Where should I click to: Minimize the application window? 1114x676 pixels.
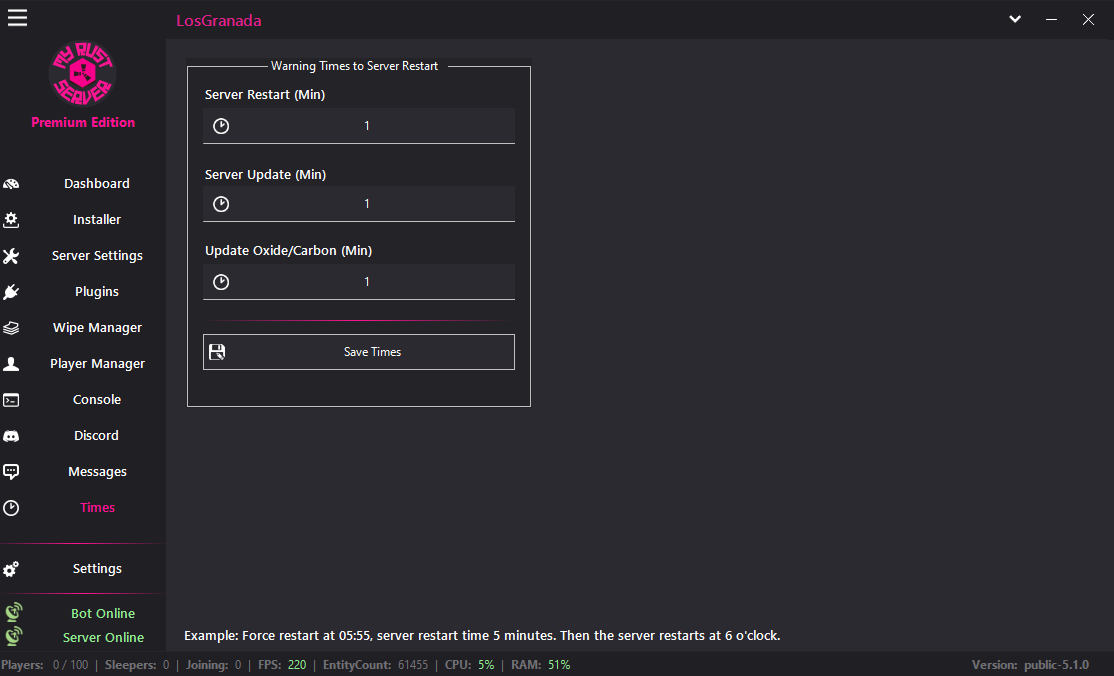click(x=1051, y=20)
